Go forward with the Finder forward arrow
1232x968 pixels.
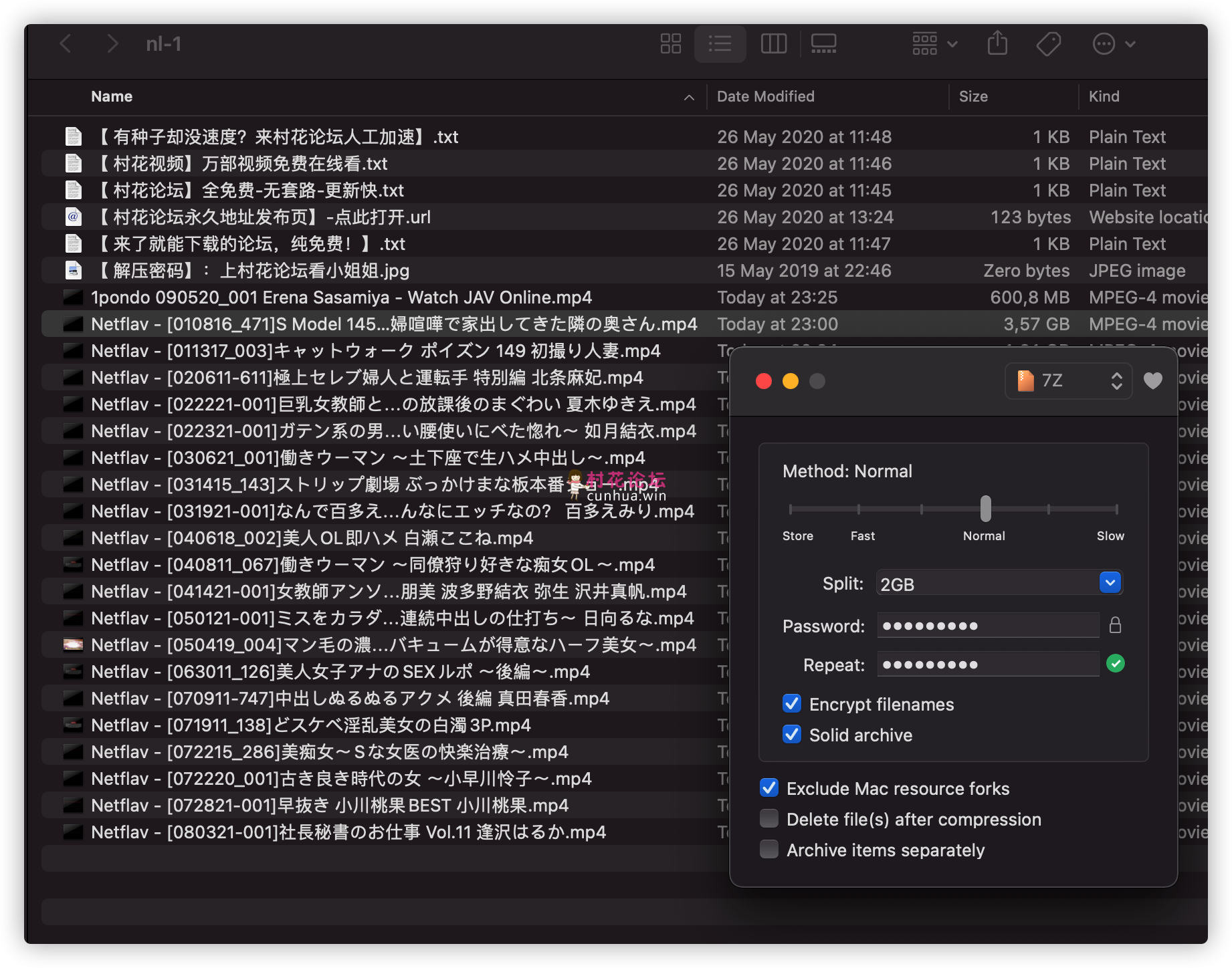click(112, 44)
